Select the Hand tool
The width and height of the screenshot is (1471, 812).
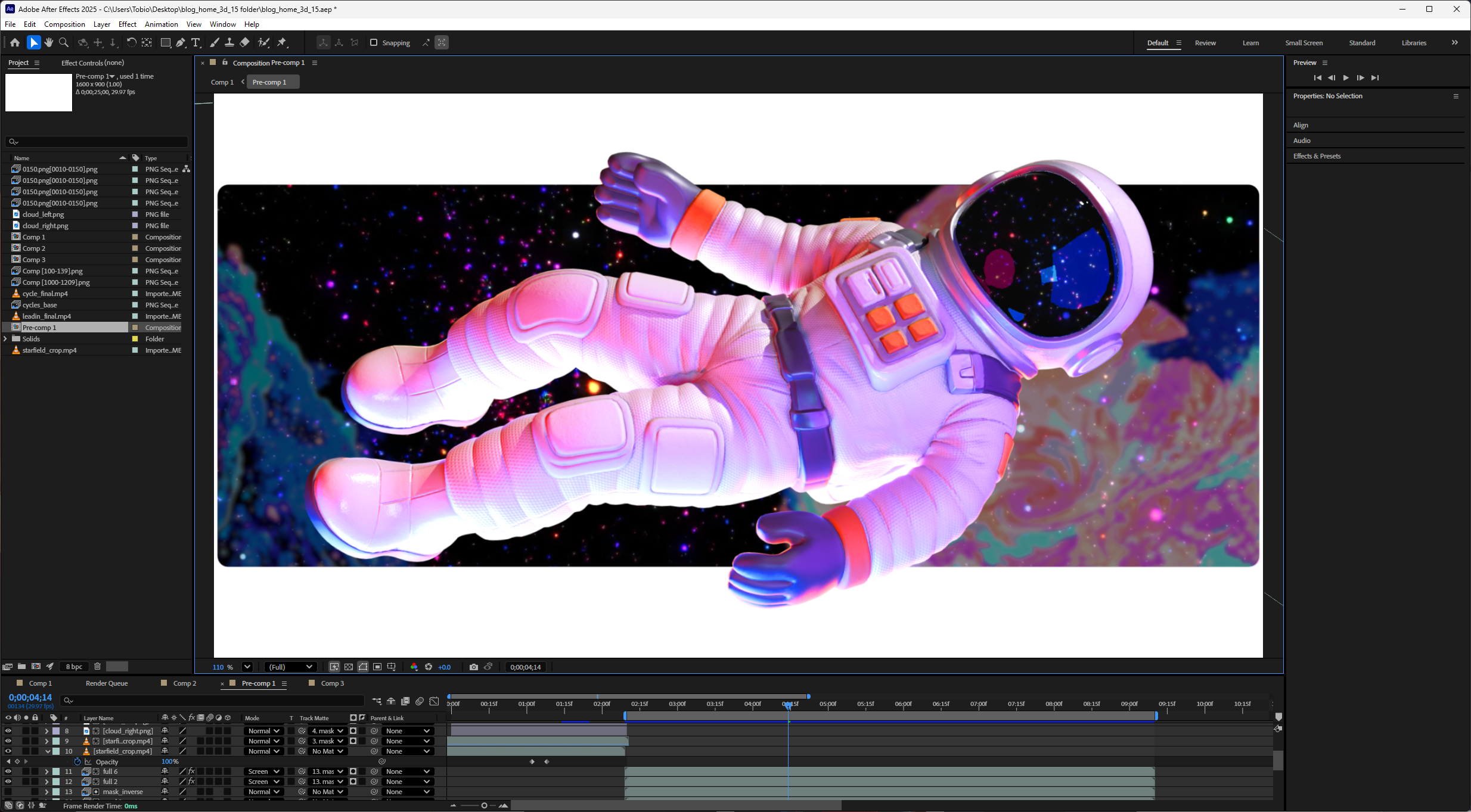49,43
